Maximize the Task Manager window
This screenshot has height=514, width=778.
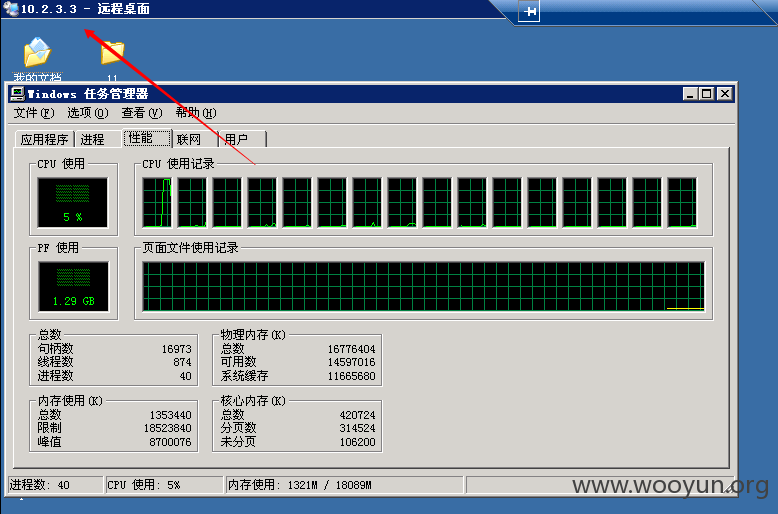click(x=707, y=93)
